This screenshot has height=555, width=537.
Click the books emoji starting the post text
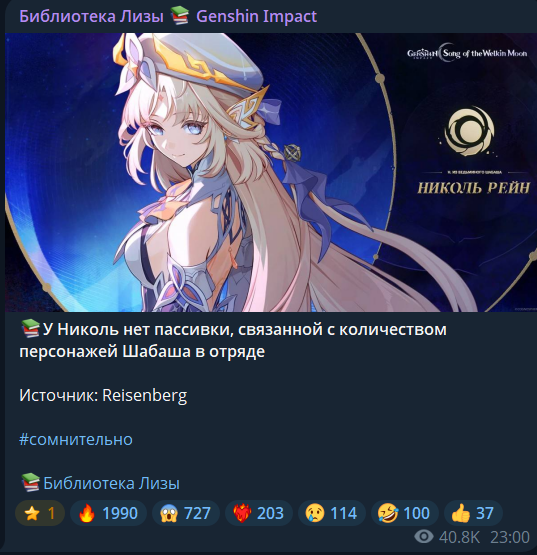[x=30, y=328]
